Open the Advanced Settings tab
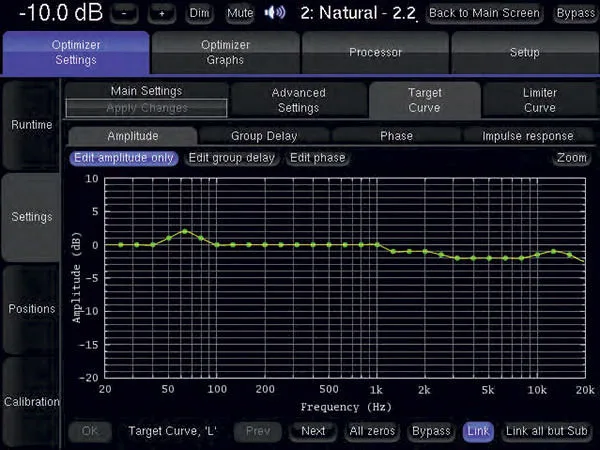 pos(298,100)
